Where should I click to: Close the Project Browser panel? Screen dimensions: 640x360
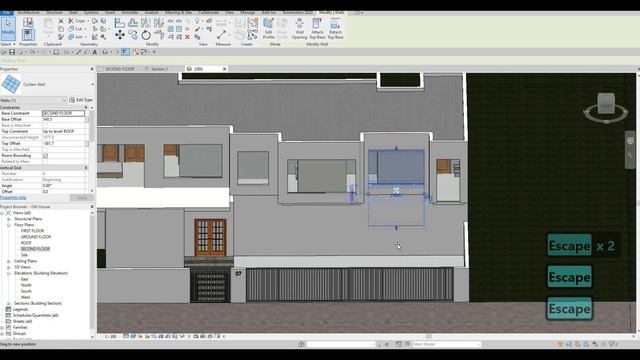(x=92, y=207)
